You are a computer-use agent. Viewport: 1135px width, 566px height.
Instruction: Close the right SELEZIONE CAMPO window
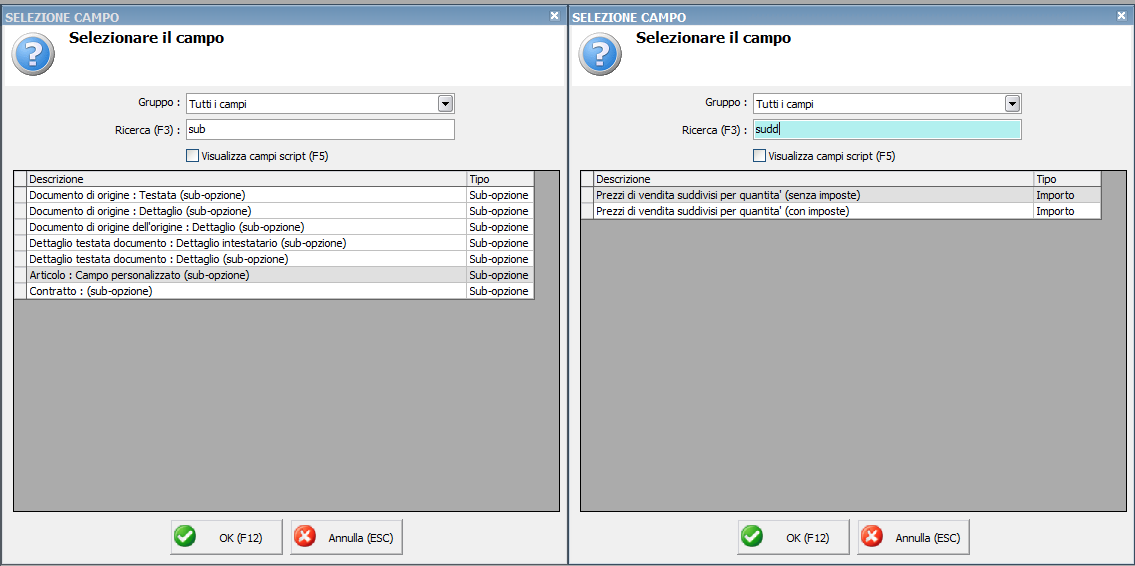1122,16
